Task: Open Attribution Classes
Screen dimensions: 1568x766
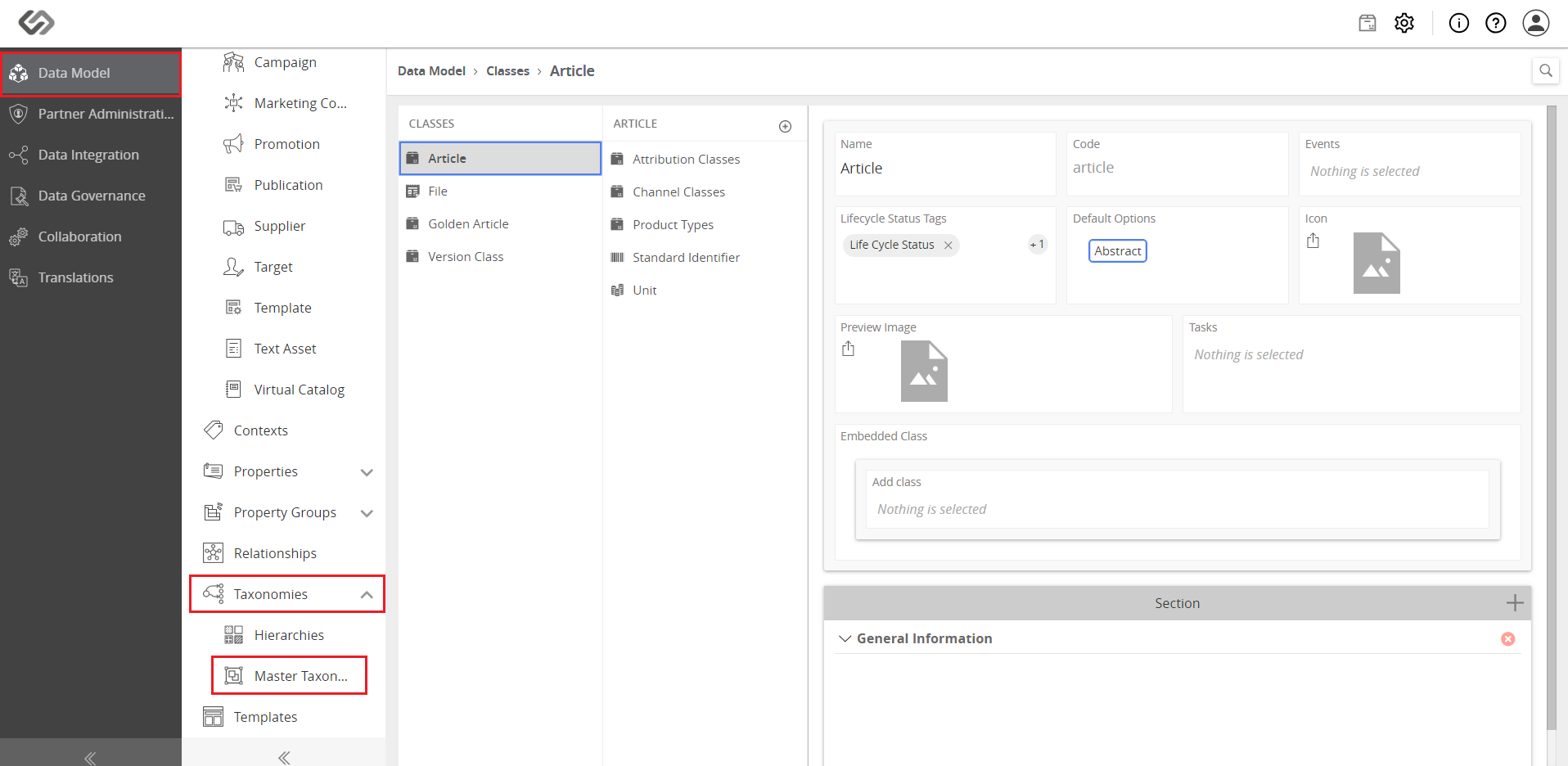Action: (705, 160)
